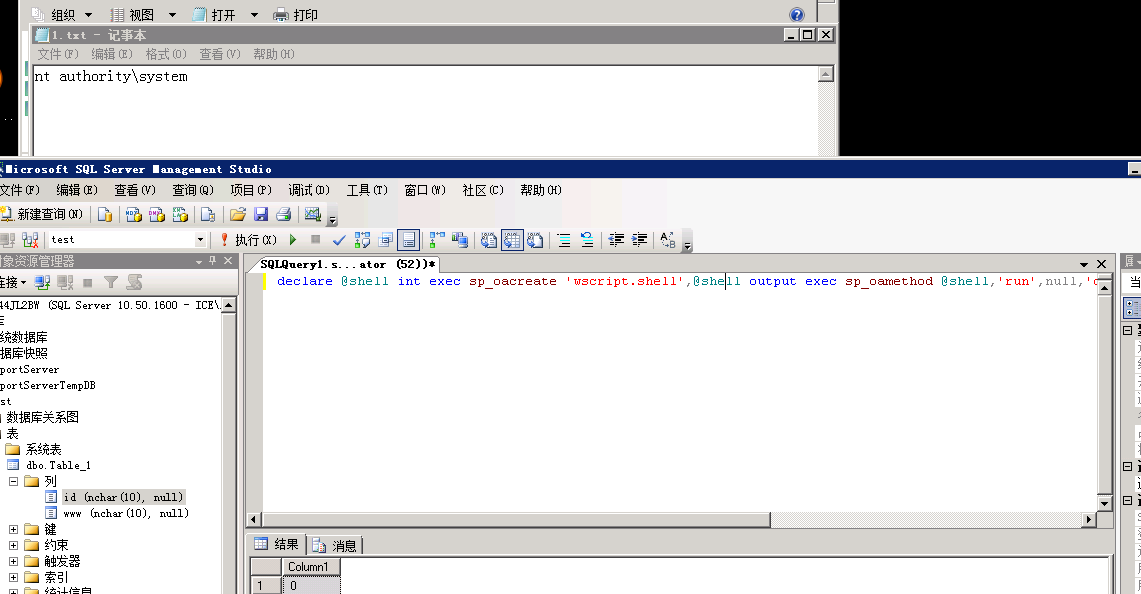Viewport: 1141px width, 594px height.
Task: Open the standard toolbar overflow options arrow
Action: [x=333, y=216]
